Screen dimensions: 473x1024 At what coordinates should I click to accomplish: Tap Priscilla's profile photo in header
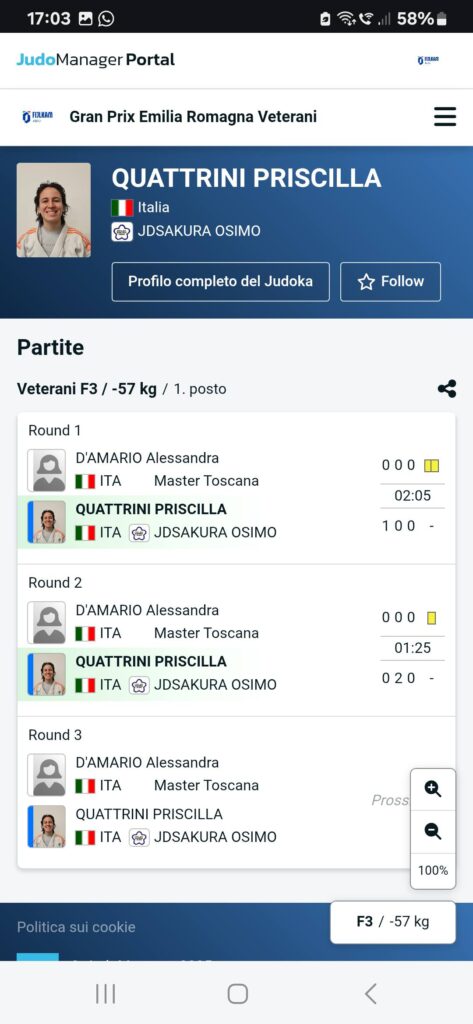point(54,210)
